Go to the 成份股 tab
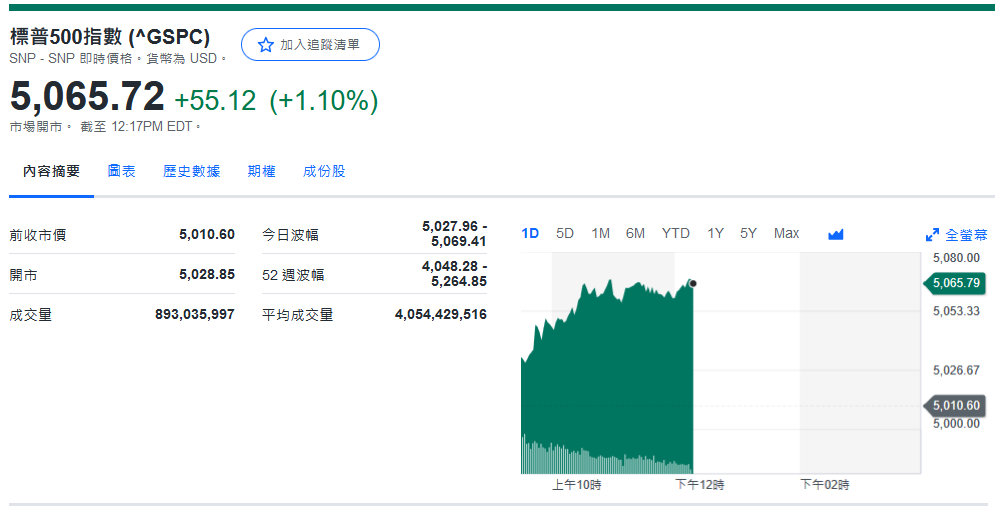Viewport: 995px width, 512px height. pyautogui.click(x=324, y=171)
